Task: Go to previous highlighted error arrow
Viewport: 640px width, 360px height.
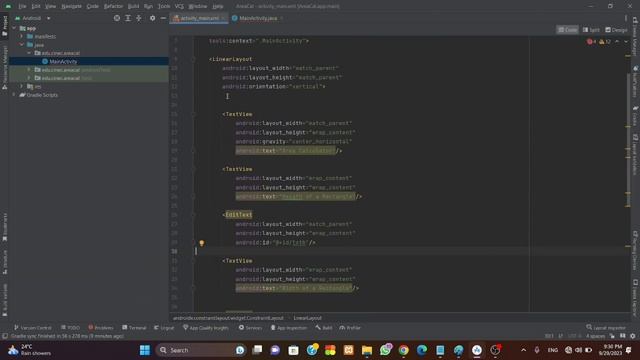Action: 617,42
